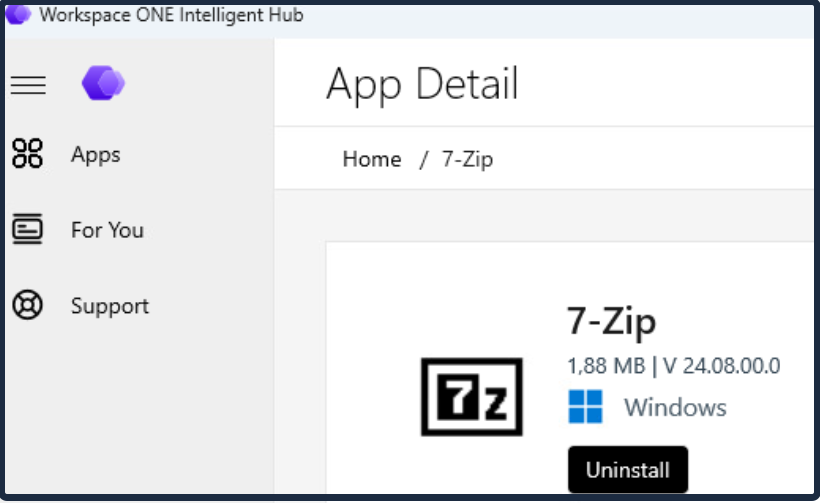Screen dimensions: 820x503
Task: Click the 7-Zip breadcrumb item
Action: 467,159
